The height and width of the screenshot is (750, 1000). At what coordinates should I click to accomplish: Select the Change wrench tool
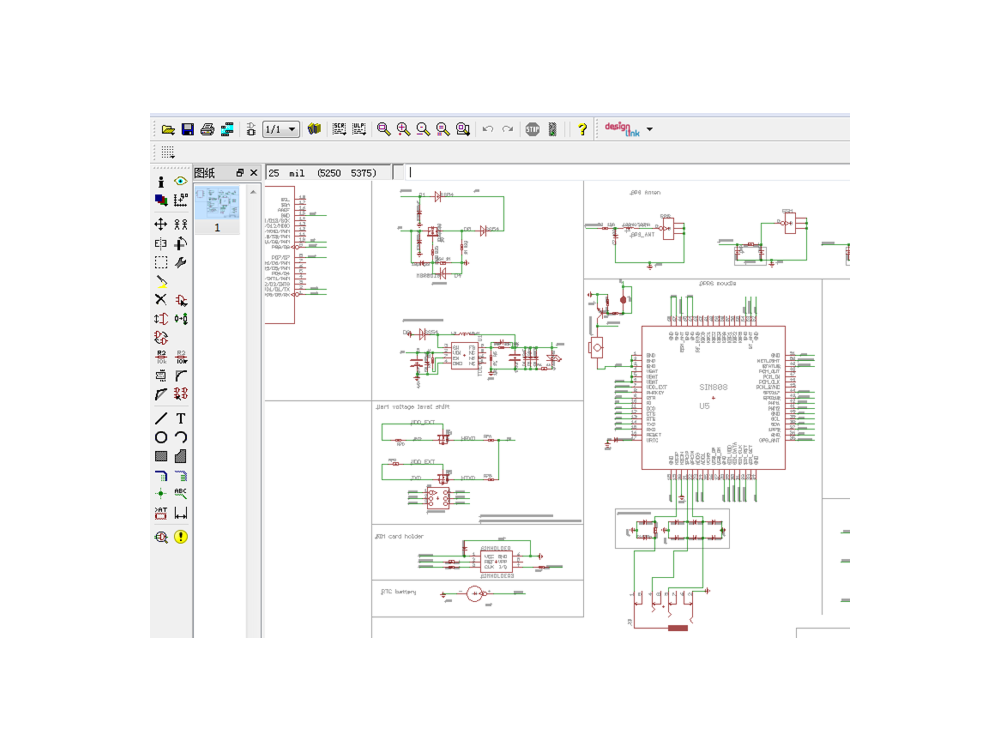click(181, 263)
